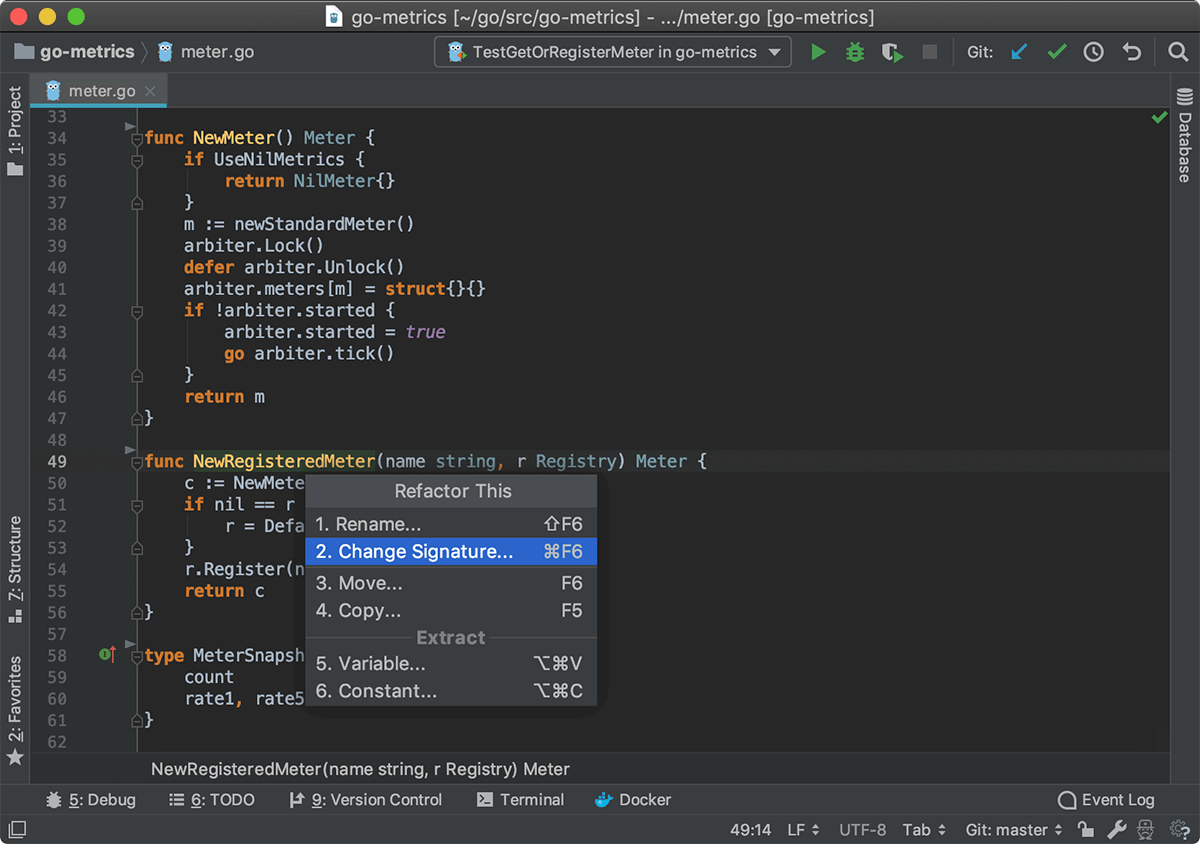The image size is (1200, 844).
Task: Open the Docker tool window whale icon
Action: (603, 799)
